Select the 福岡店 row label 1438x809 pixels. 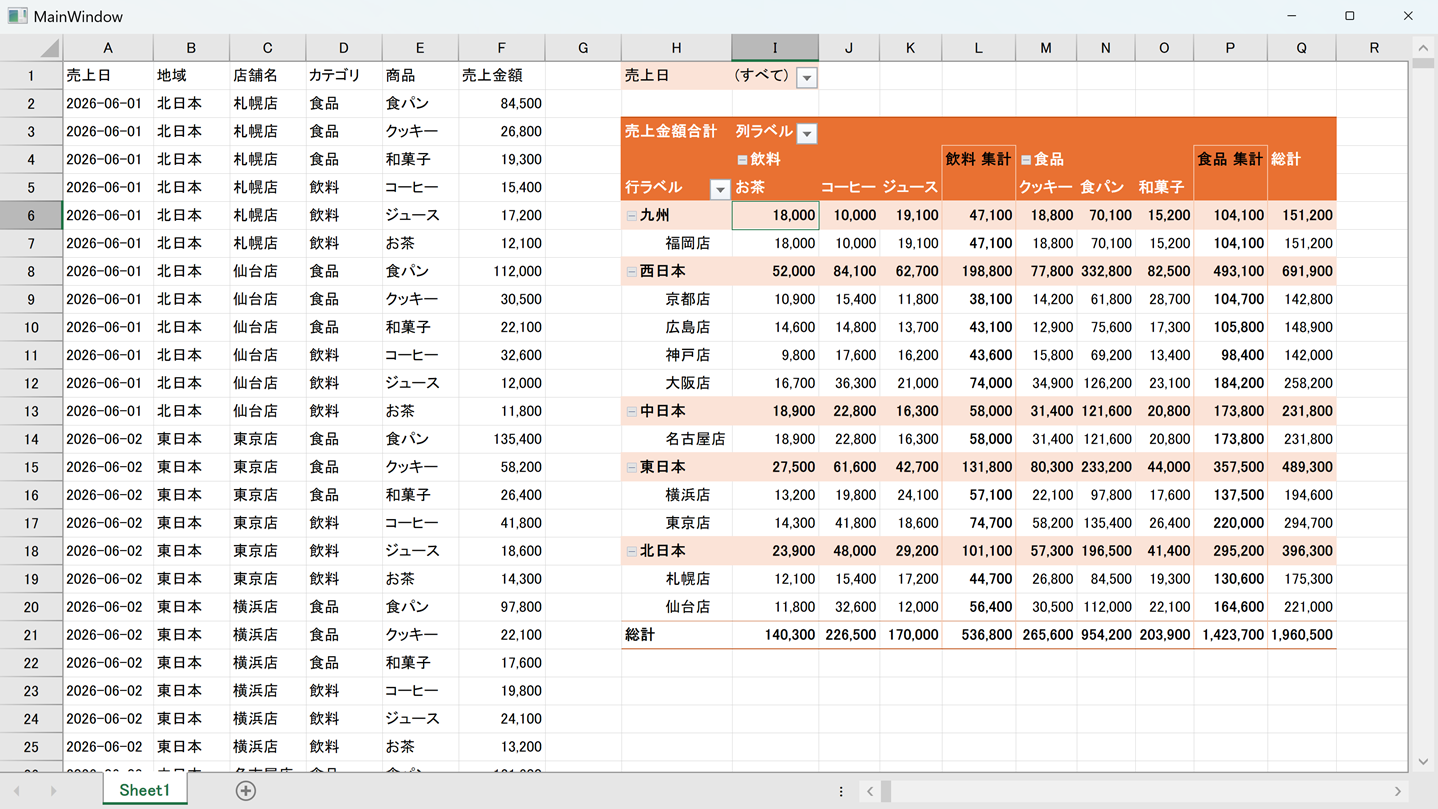click(x=676, y=243)
